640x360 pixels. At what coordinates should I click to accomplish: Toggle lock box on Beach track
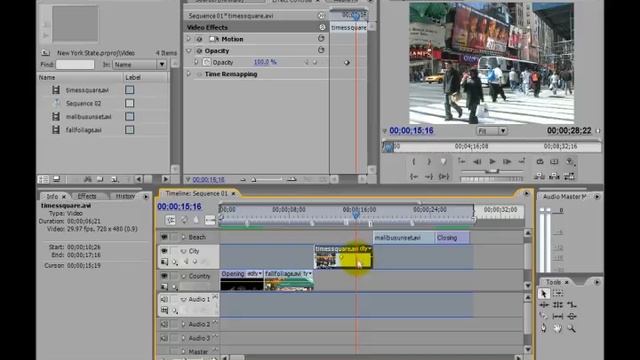tap(175, 237)
